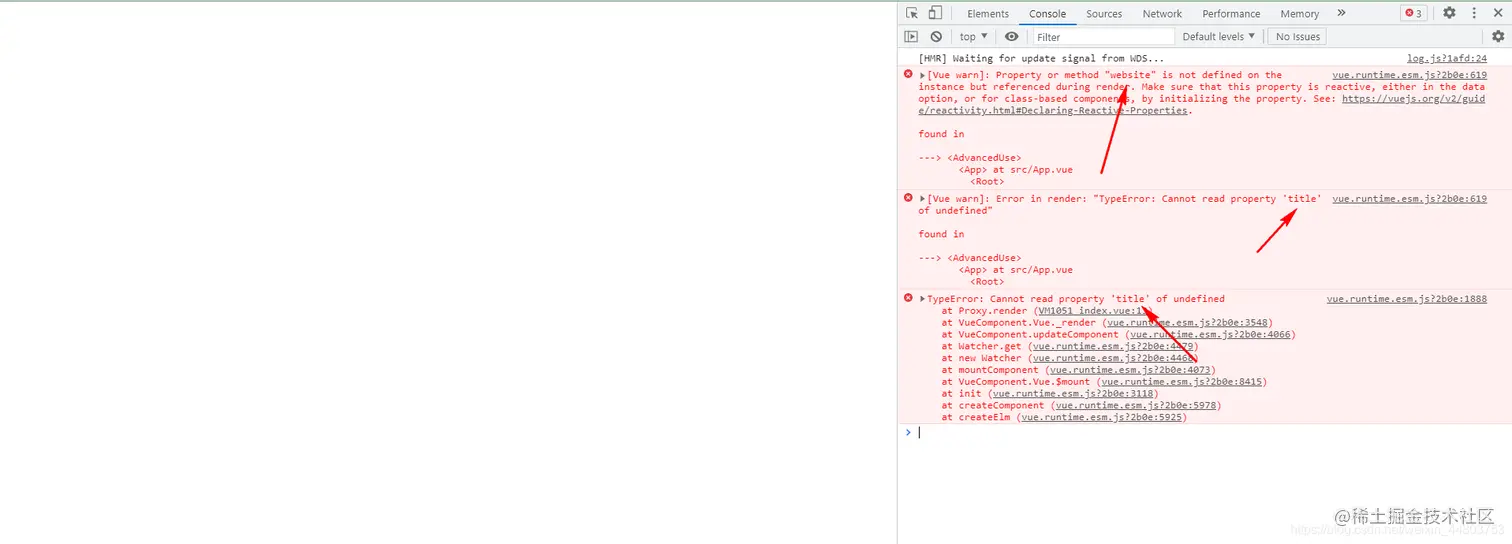Open the vue.runtime.esm.js?2b0e:4073 link
The height and width of the screenshot is (544, 1512).
(x=1129, y=370)
